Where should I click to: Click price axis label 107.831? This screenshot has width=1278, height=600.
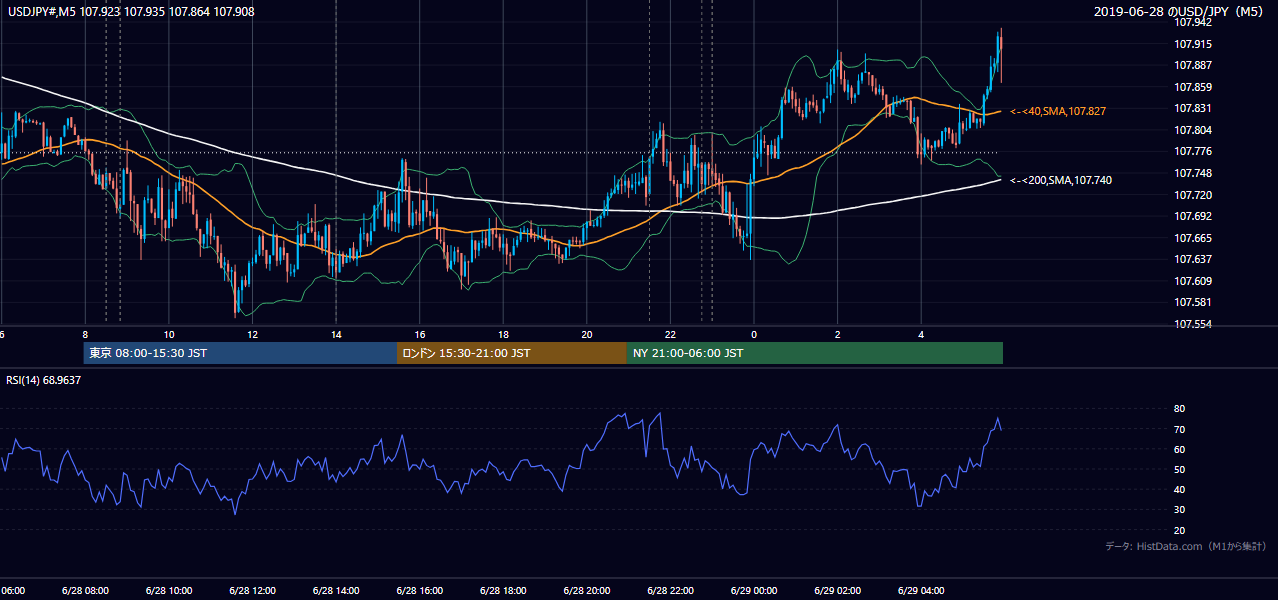pyautogui.click(x=1194, y=108)
